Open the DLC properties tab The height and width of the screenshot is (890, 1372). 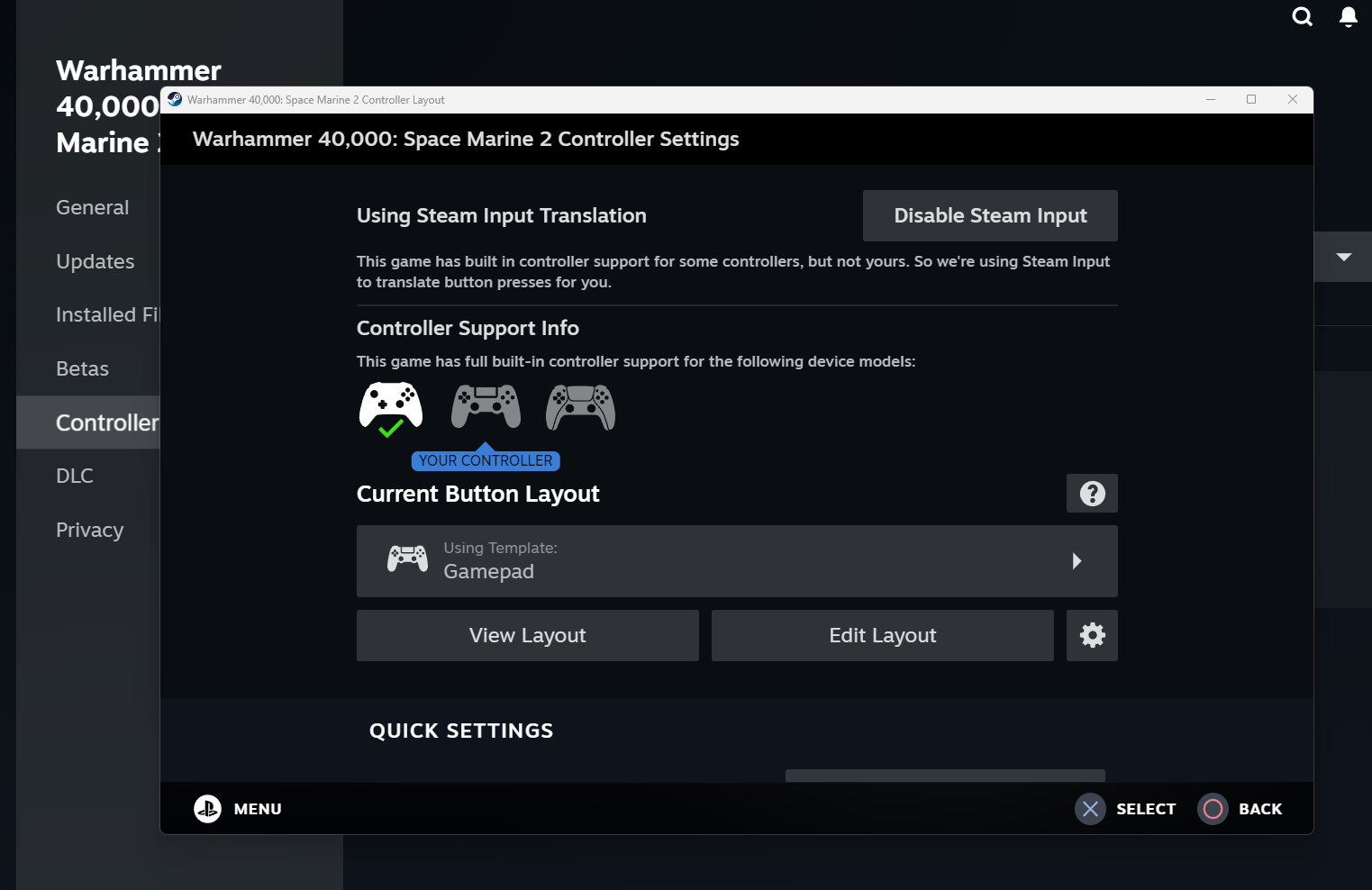pos(75,477)
